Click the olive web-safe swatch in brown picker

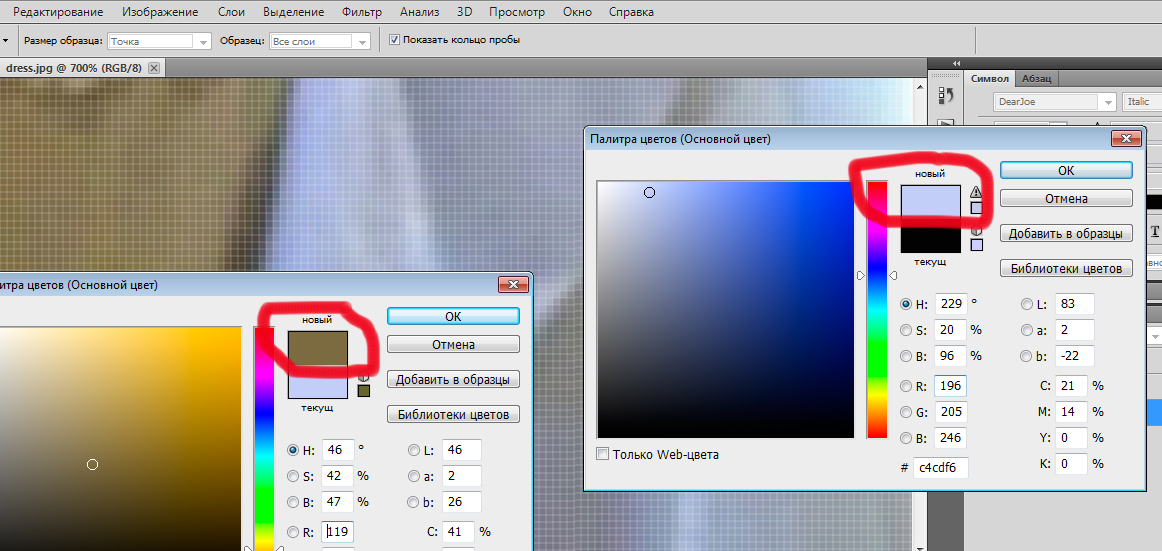tap(363, 390)
